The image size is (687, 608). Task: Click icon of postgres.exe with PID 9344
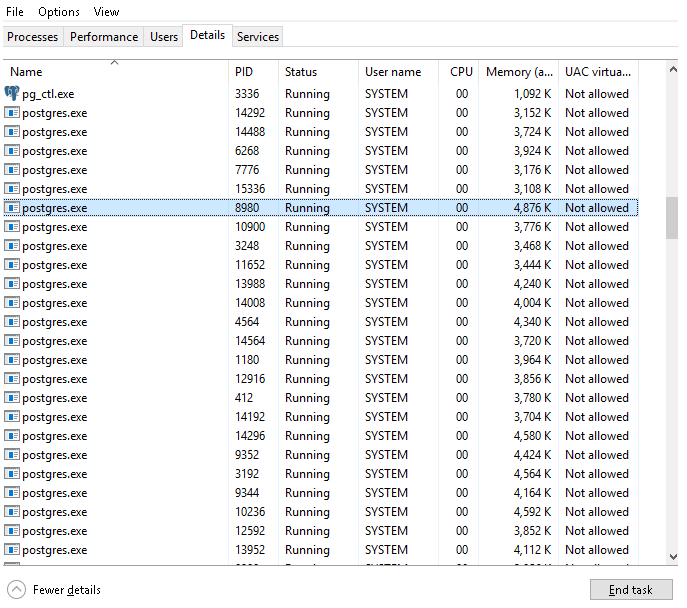(x=12, y=493)
